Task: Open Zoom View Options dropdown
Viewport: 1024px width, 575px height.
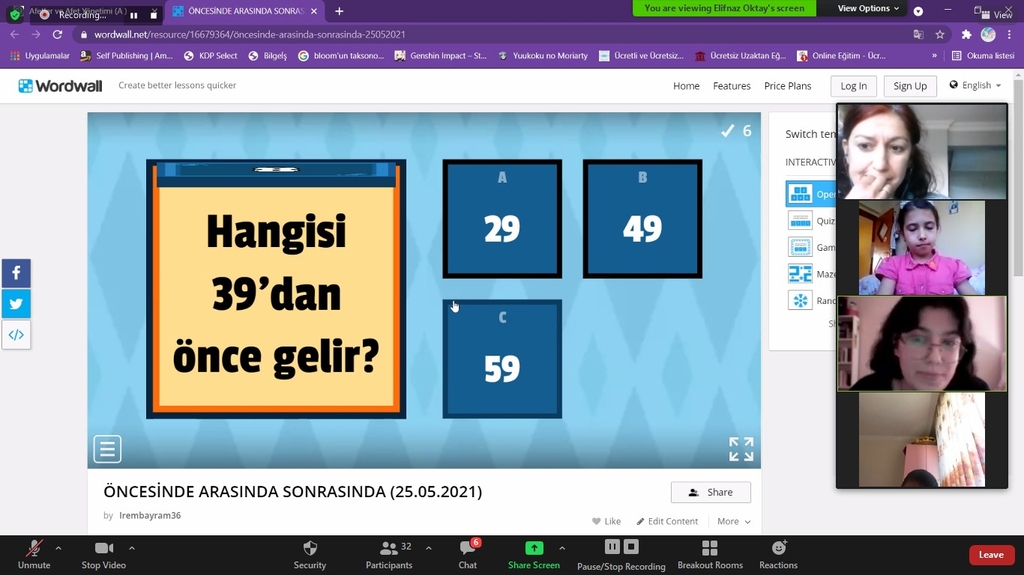Action: pos(868,8)
